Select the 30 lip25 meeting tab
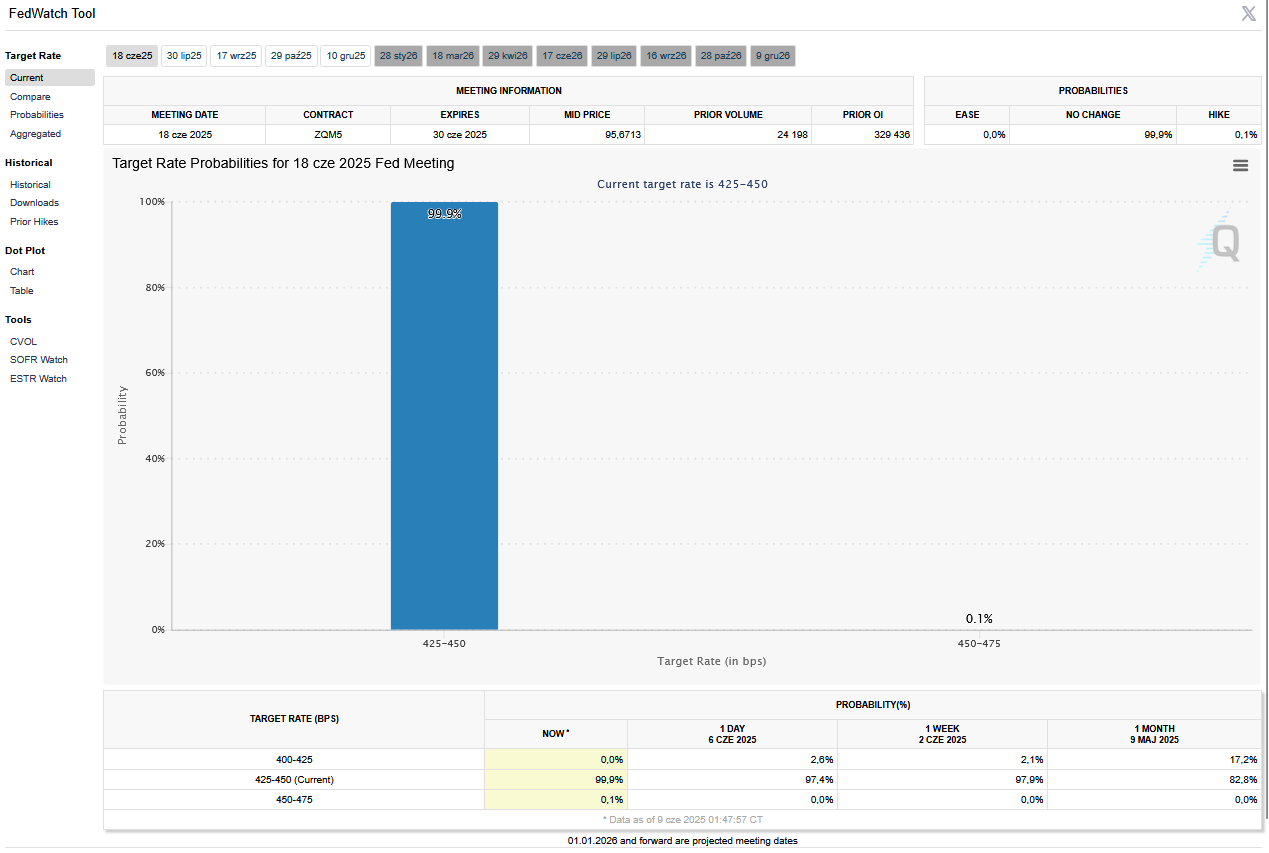 (x=184, y=56)
